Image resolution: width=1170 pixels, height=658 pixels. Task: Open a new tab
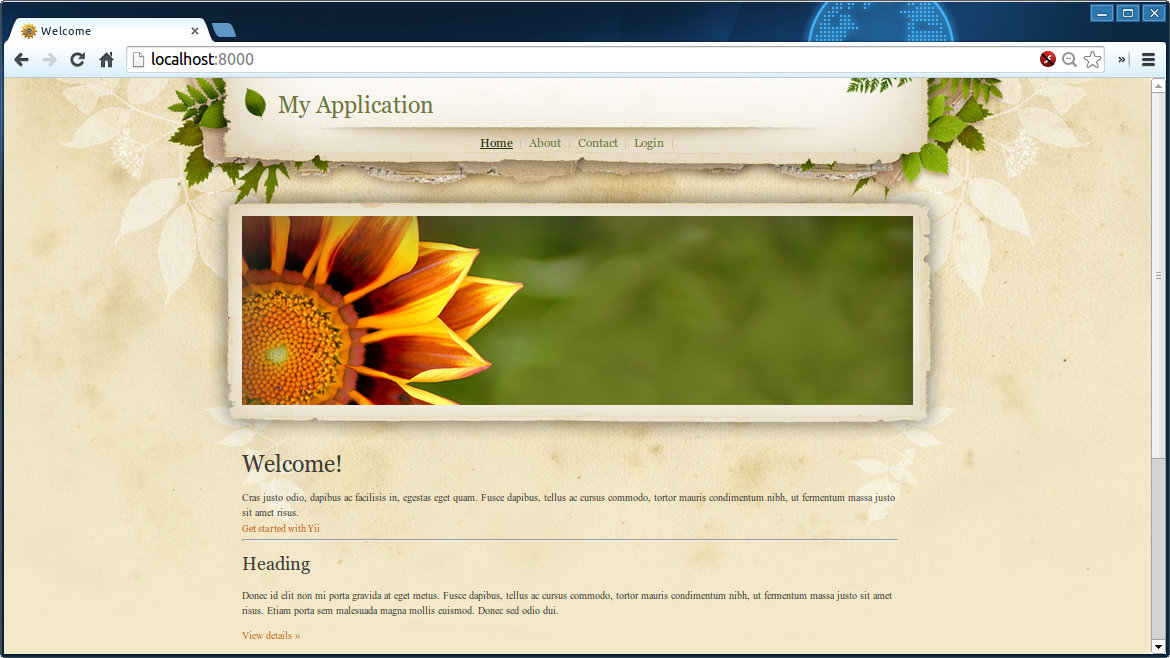(x=224, y=31)
